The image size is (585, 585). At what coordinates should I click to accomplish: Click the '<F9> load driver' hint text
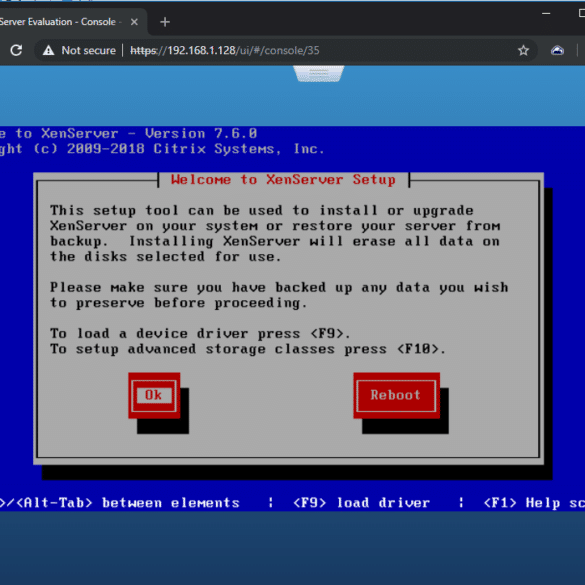pyautogui.click(x=362, y=503)
